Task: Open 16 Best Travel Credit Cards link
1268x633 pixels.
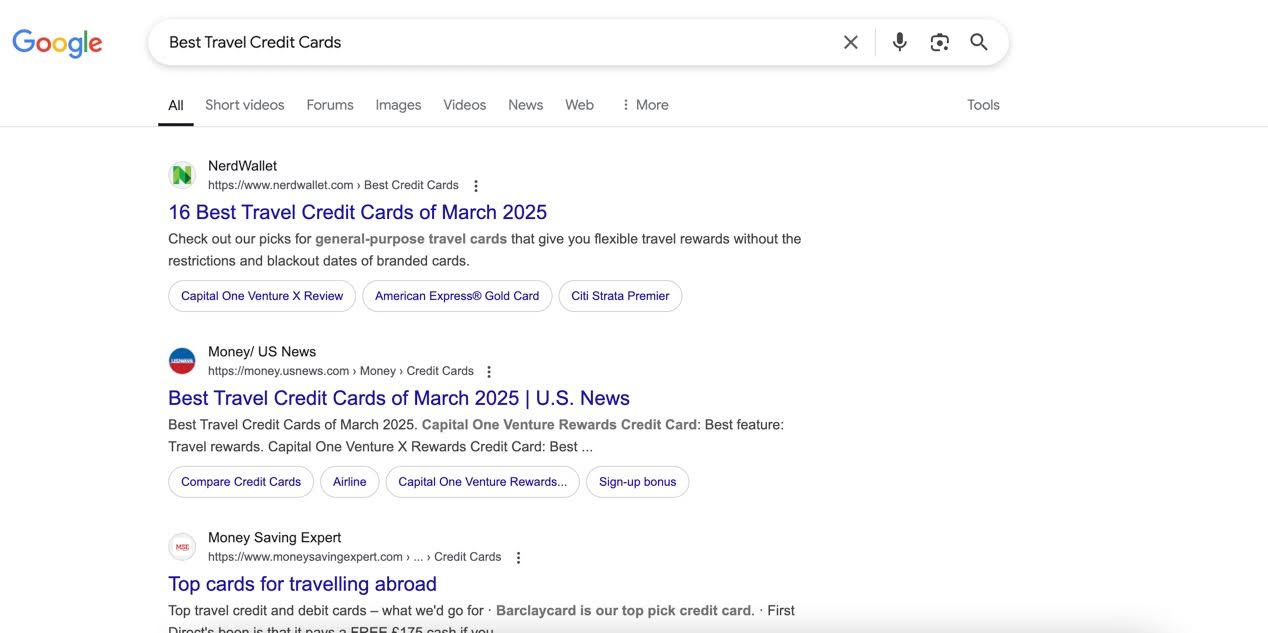Action: coord(357,212)
